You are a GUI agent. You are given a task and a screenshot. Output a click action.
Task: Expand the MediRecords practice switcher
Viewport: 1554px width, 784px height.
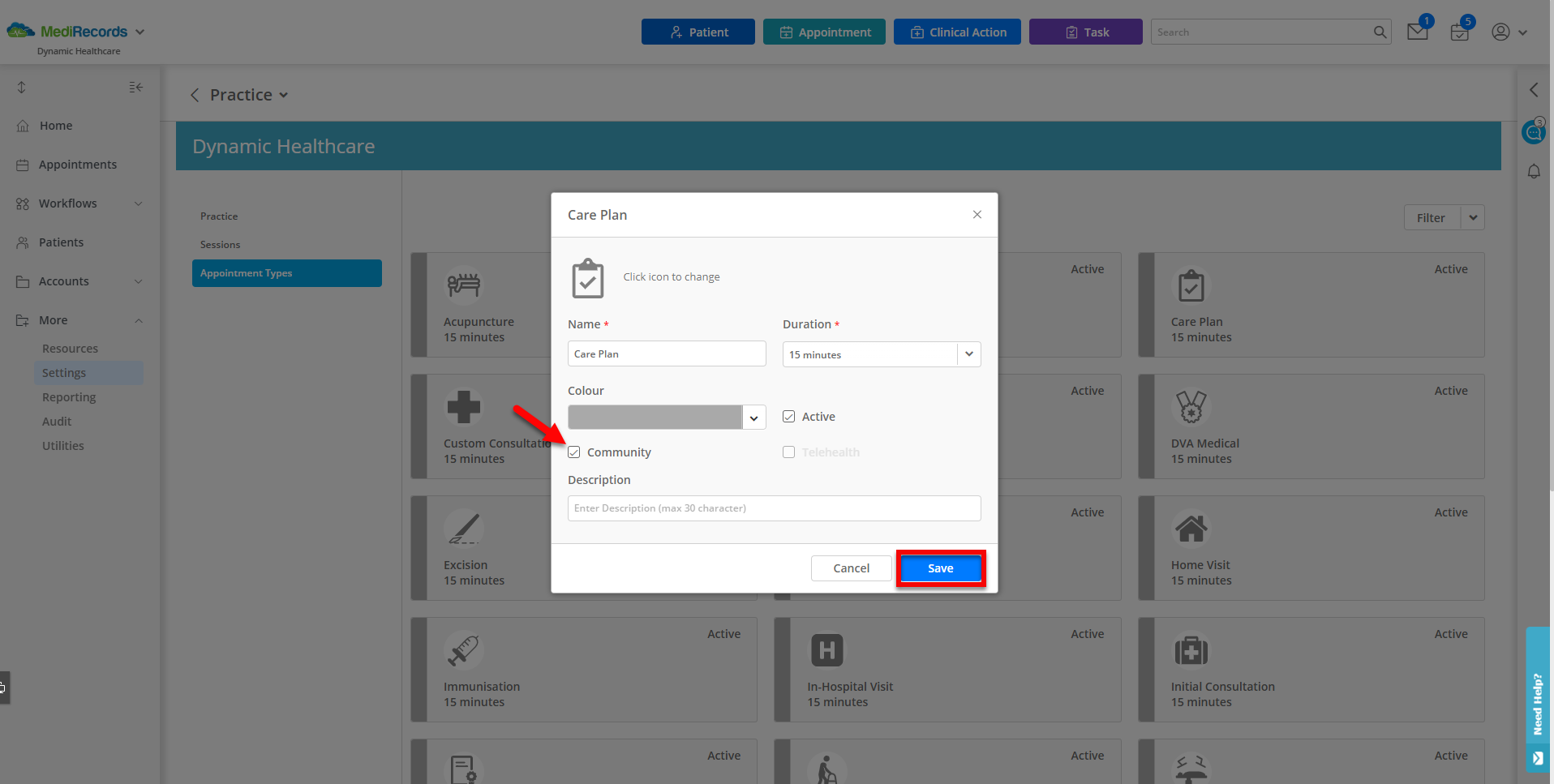[140, 32]
